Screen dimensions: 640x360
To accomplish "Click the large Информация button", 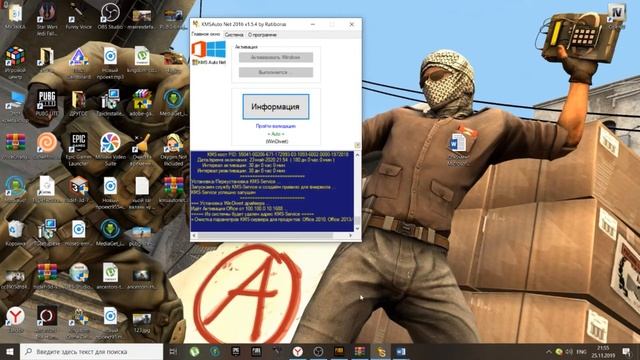I will click(x=276, y=107).
